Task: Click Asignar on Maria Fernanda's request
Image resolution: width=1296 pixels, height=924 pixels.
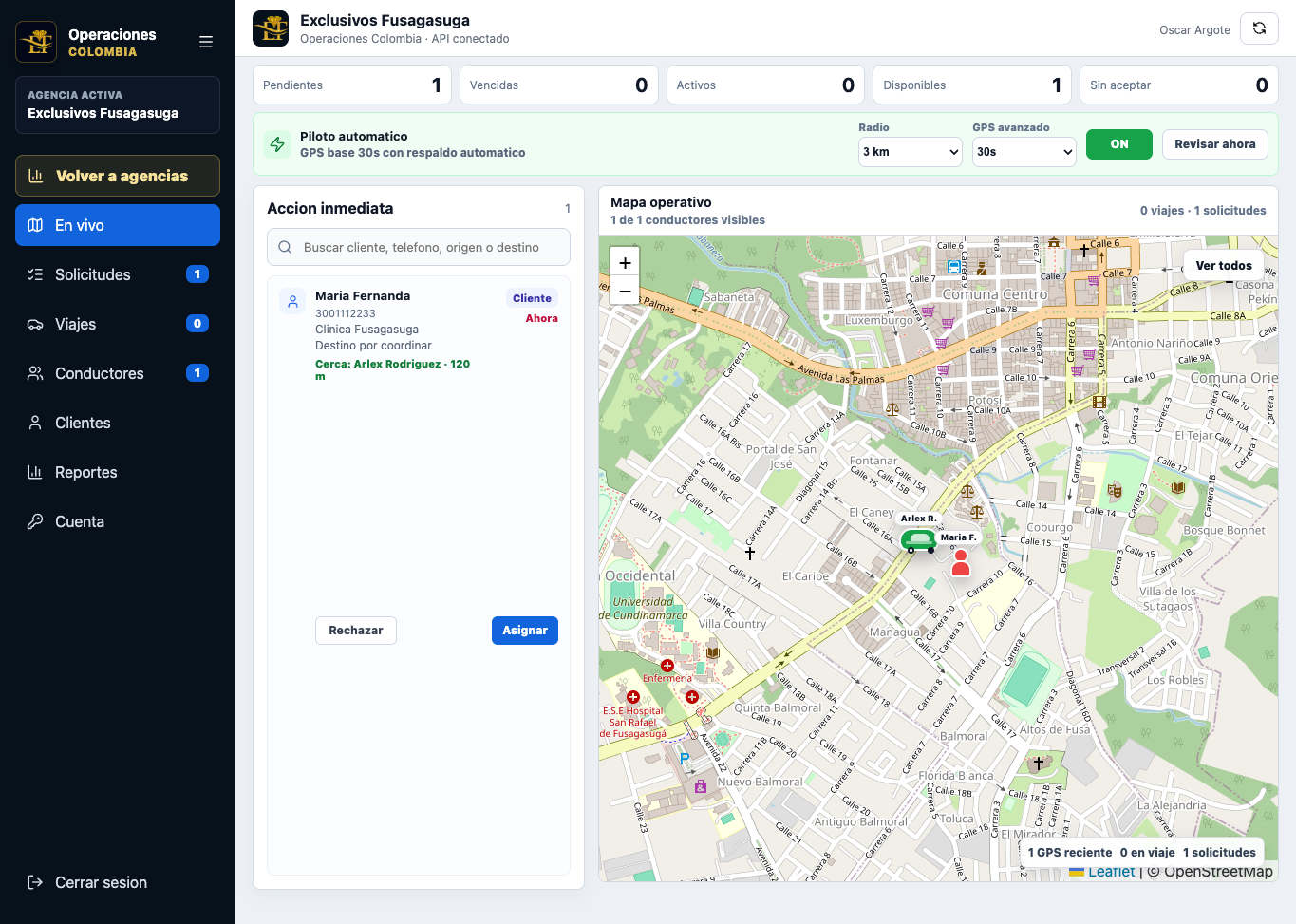Action: pos(525,631)
